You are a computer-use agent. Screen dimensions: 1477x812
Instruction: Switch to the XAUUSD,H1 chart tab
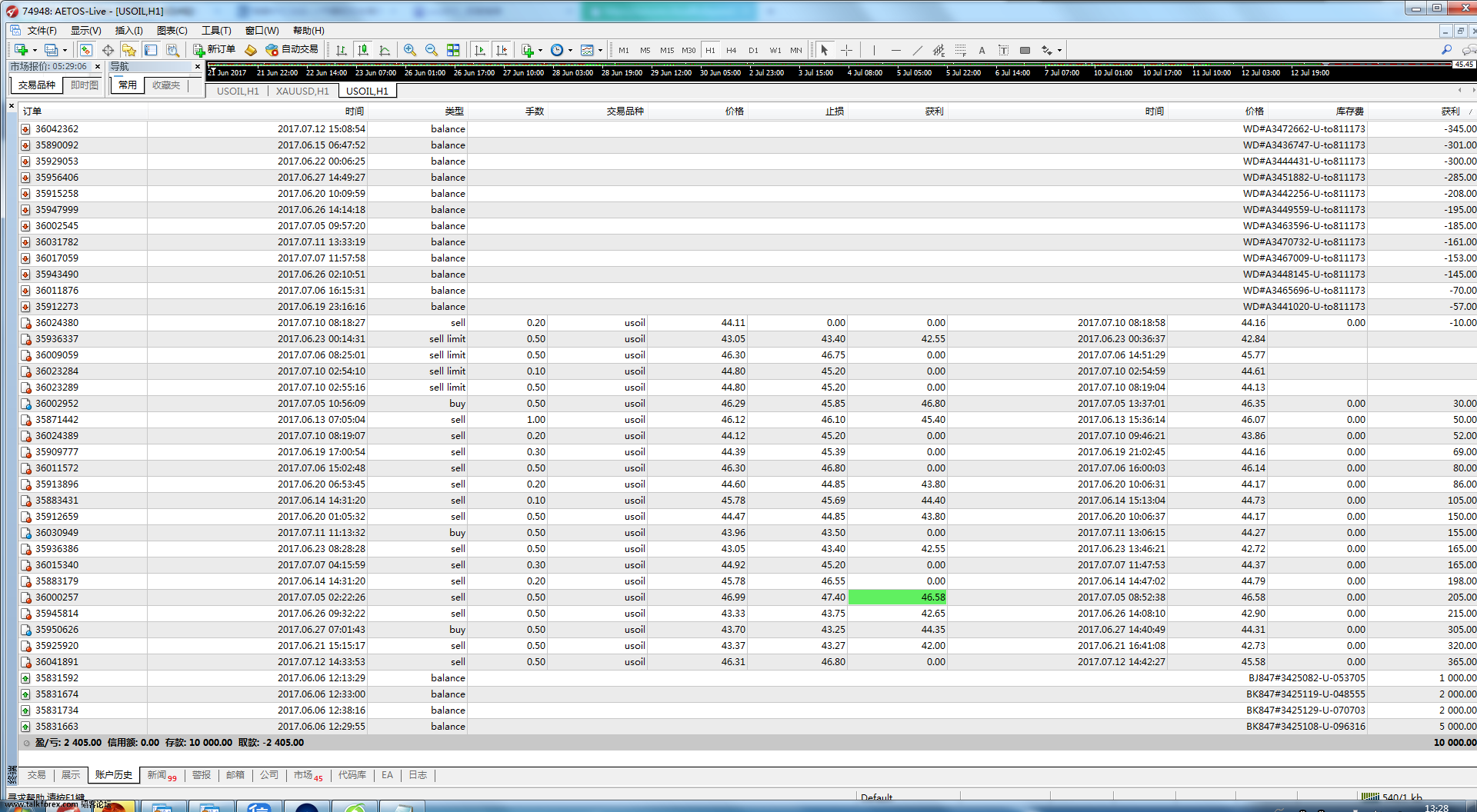pos(302,91)
